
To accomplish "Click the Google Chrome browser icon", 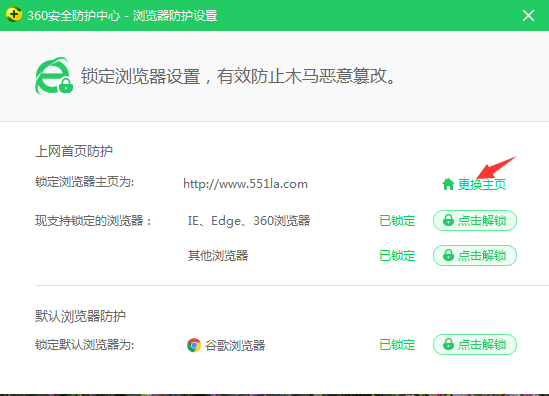I will 194,345.
